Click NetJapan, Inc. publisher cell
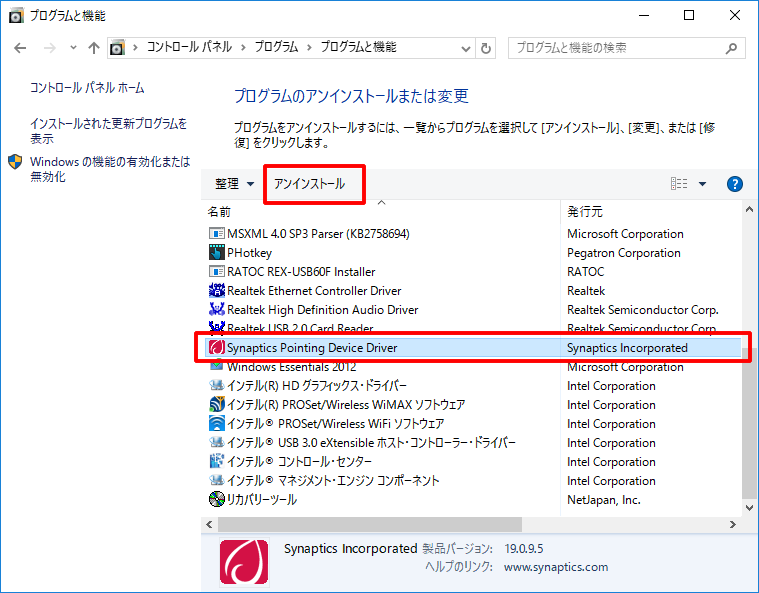The image size is (759, 593). coord(604,500)
